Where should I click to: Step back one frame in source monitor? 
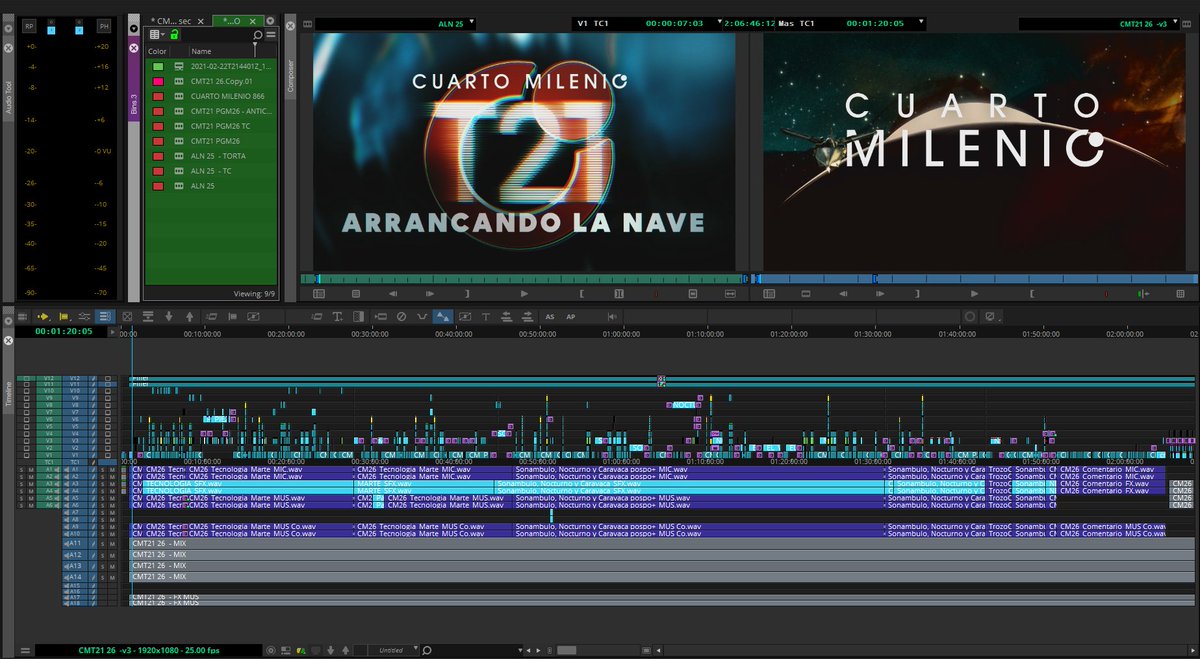(x=393, y=294)
